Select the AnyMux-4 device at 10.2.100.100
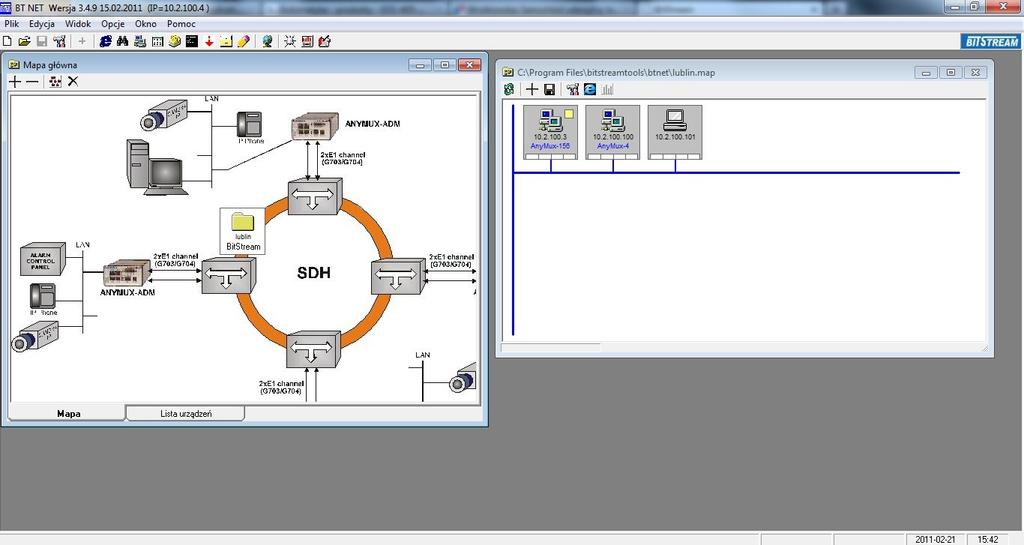Viewport: 1024px width, 545px height. click(613, 132)
